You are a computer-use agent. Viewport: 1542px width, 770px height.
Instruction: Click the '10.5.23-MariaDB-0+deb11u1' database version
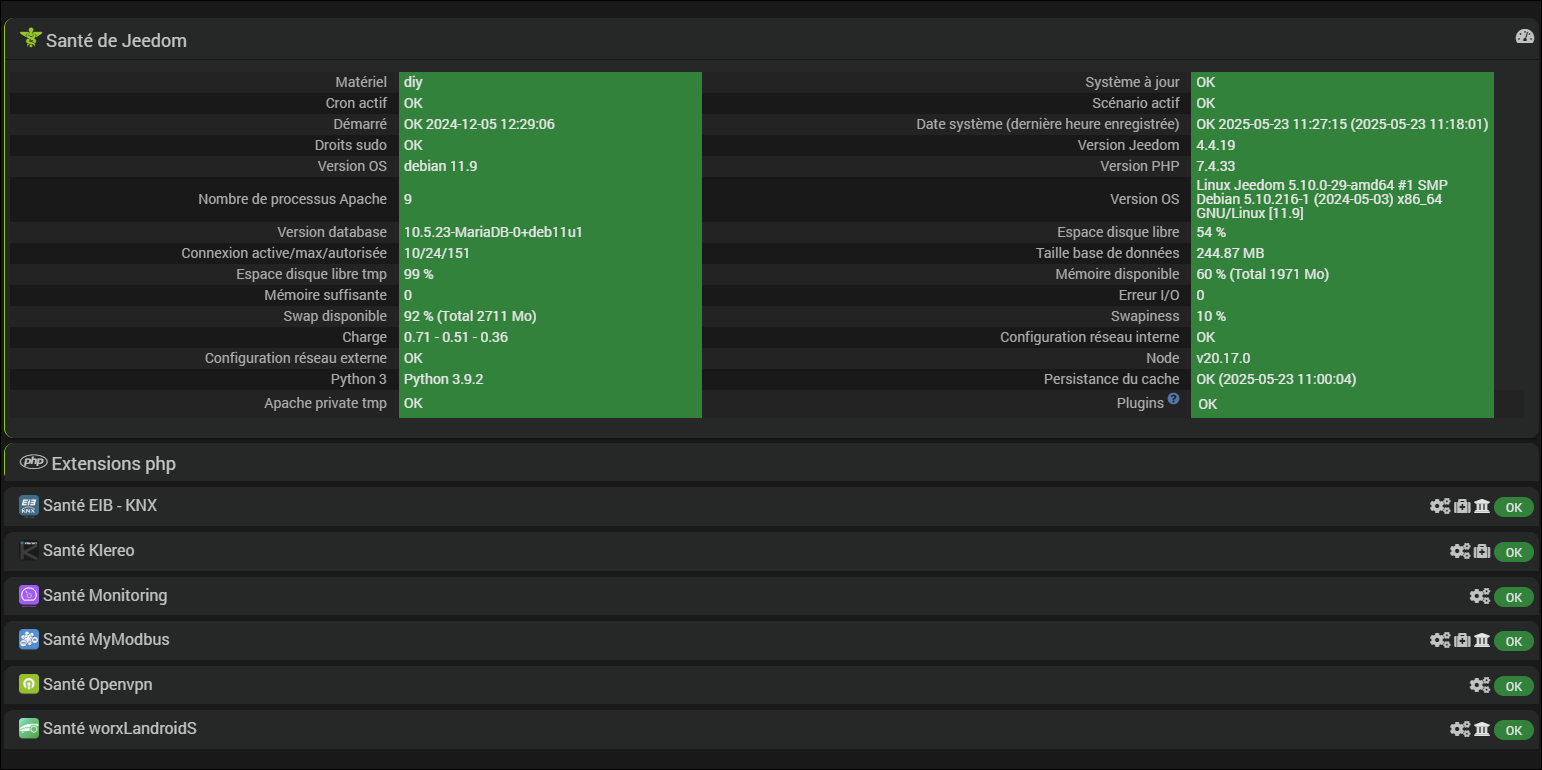493,232
